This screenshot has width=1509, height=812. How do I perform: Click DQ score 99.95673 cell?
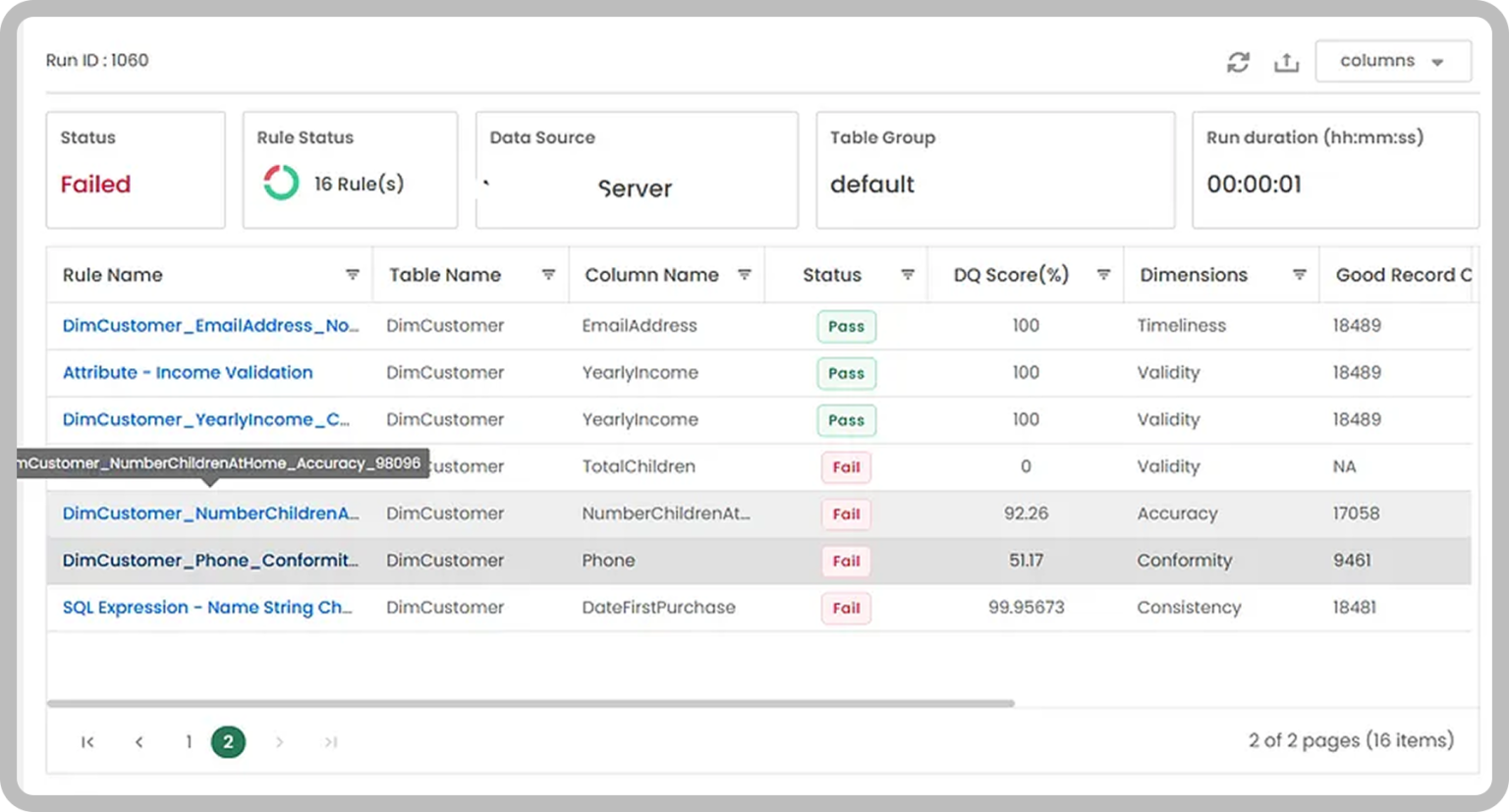pos(1026,608)
